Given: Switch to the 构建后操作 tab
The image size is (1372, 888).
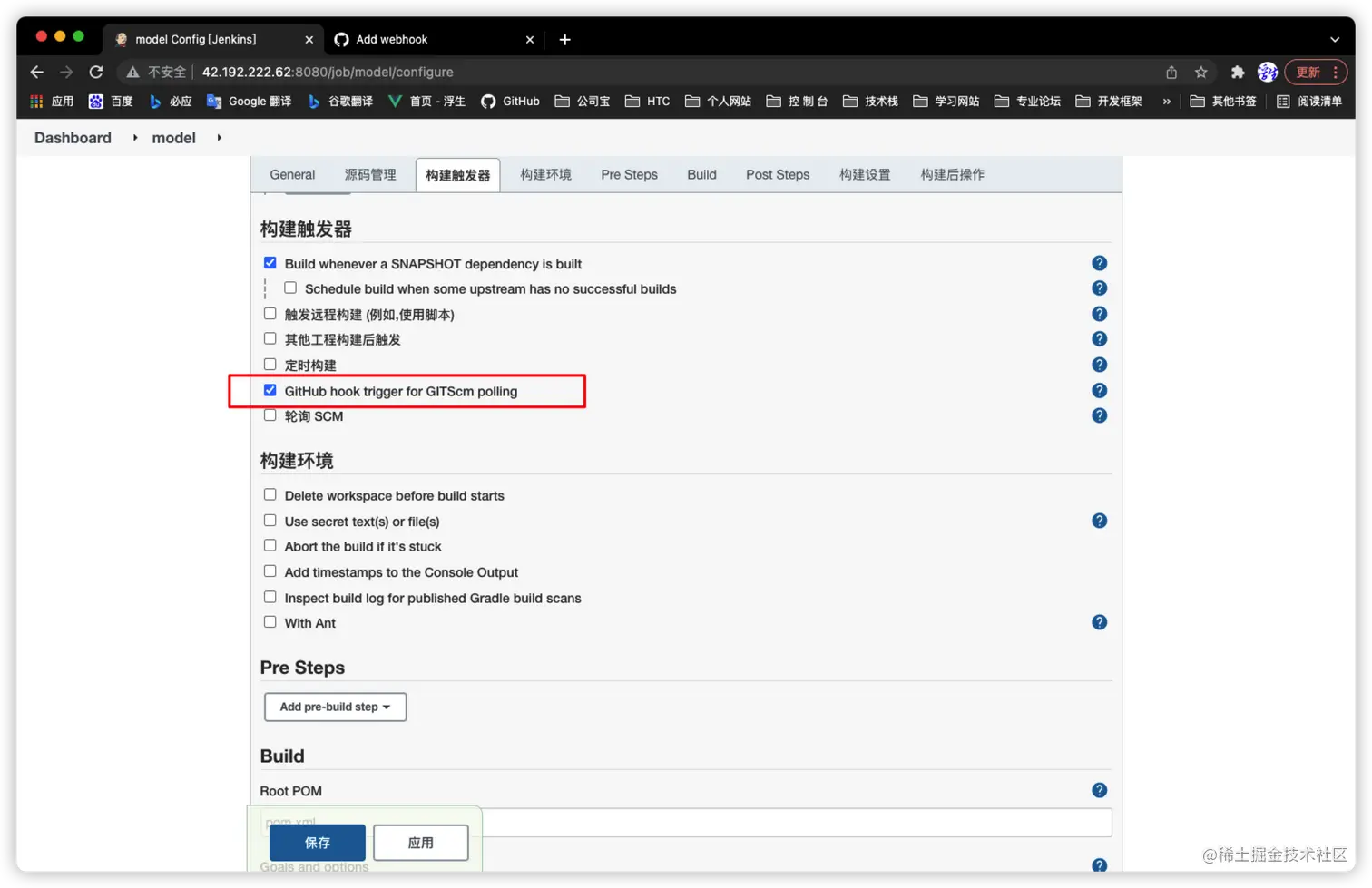Looking at the screenshot, I should (952, 174).
